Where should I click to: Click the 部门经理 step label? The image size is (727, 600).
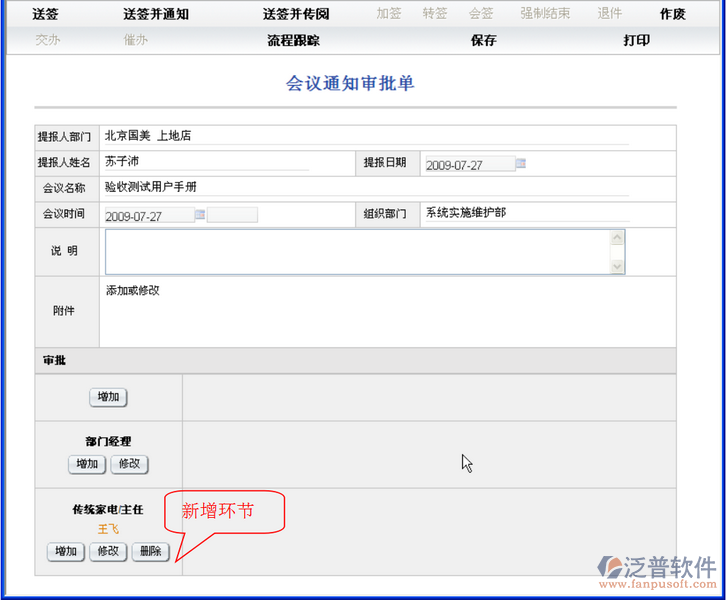click(x=108, y=441)
